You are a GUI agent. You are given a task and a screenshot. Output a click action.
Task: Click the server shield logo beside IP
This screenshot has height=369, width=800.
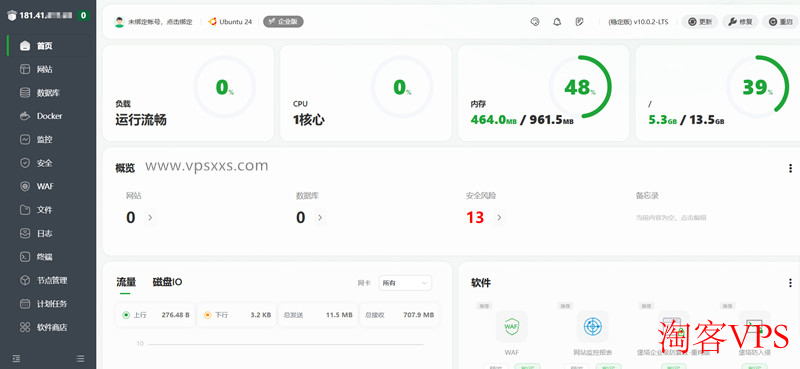[12, 16]
